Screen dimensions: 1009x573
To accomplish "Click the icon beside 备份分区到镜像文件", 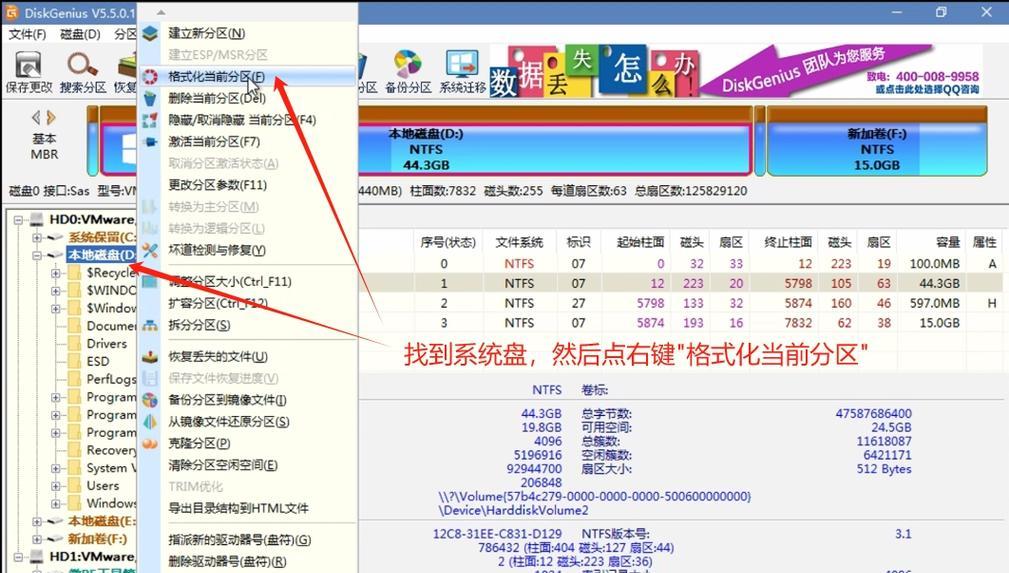I will 150,400.
